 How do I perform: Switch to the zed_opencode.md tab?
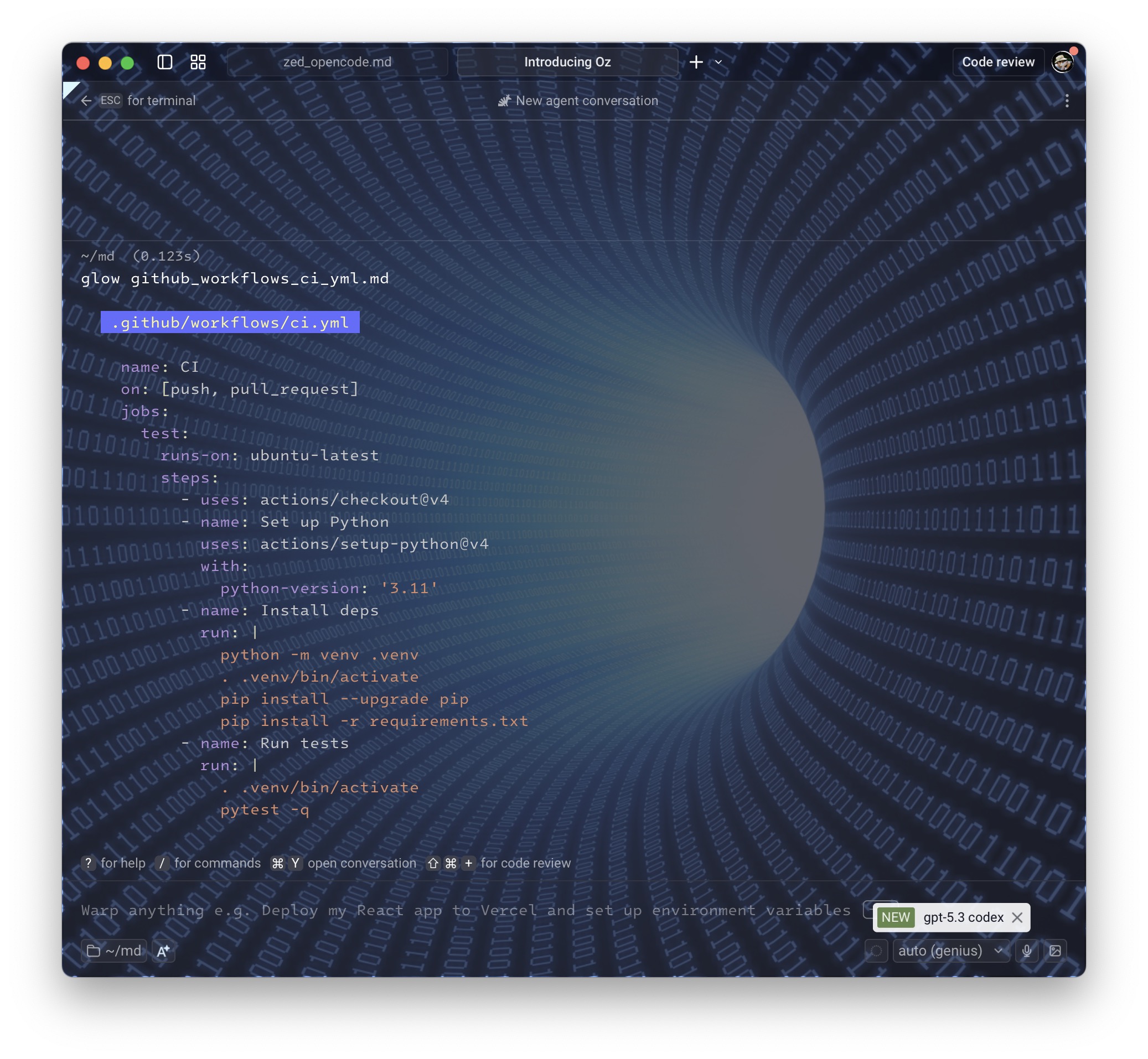pos(337,62)
